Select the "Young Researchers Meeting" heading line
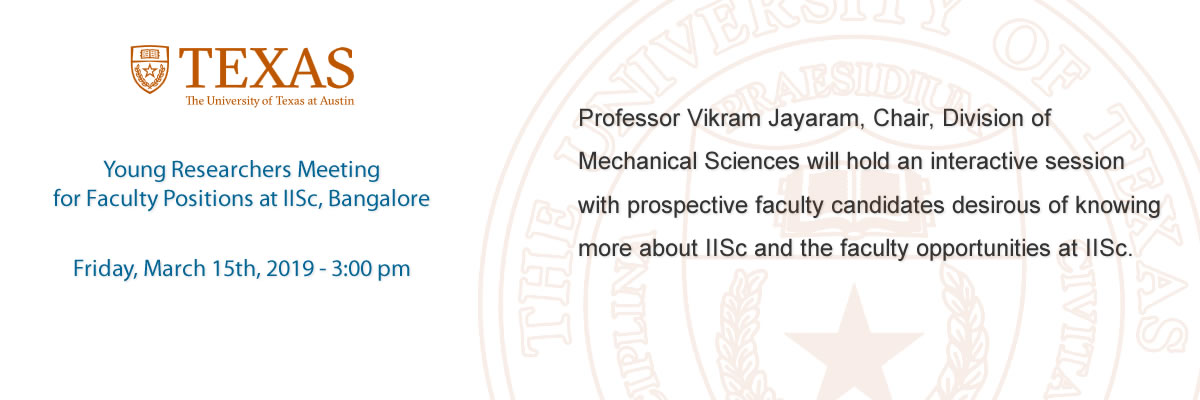 coord(241,169)
